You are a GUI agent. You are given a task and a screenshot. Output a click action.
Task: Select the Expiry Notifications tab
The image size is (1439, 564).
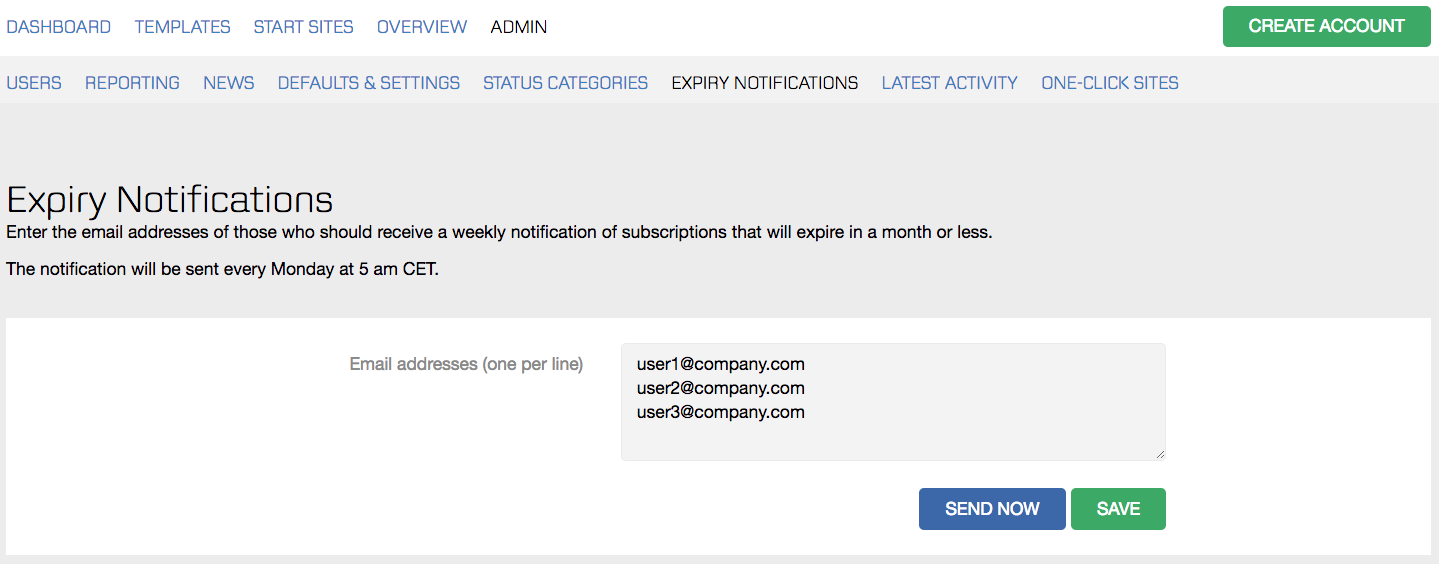pyautogui.click(x=764, y=83)
